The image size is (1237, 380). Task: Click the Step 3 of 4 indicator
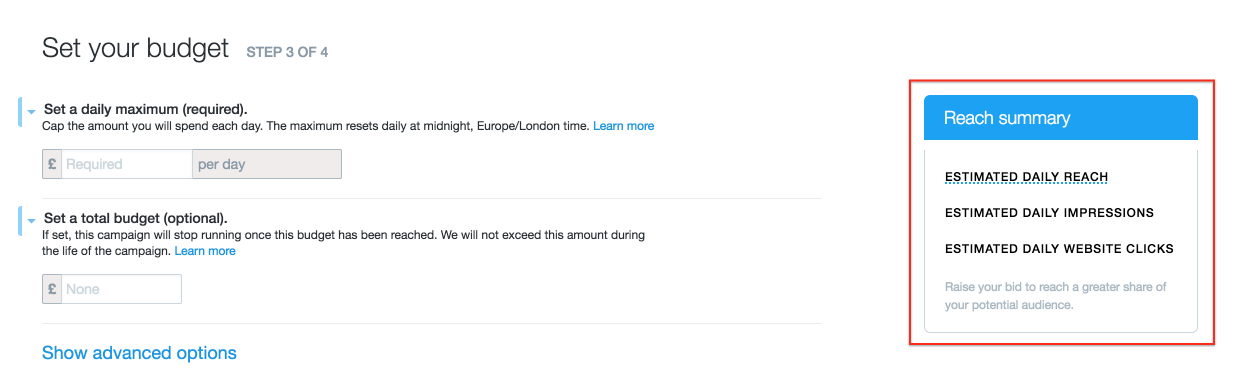tap(287, 52)
